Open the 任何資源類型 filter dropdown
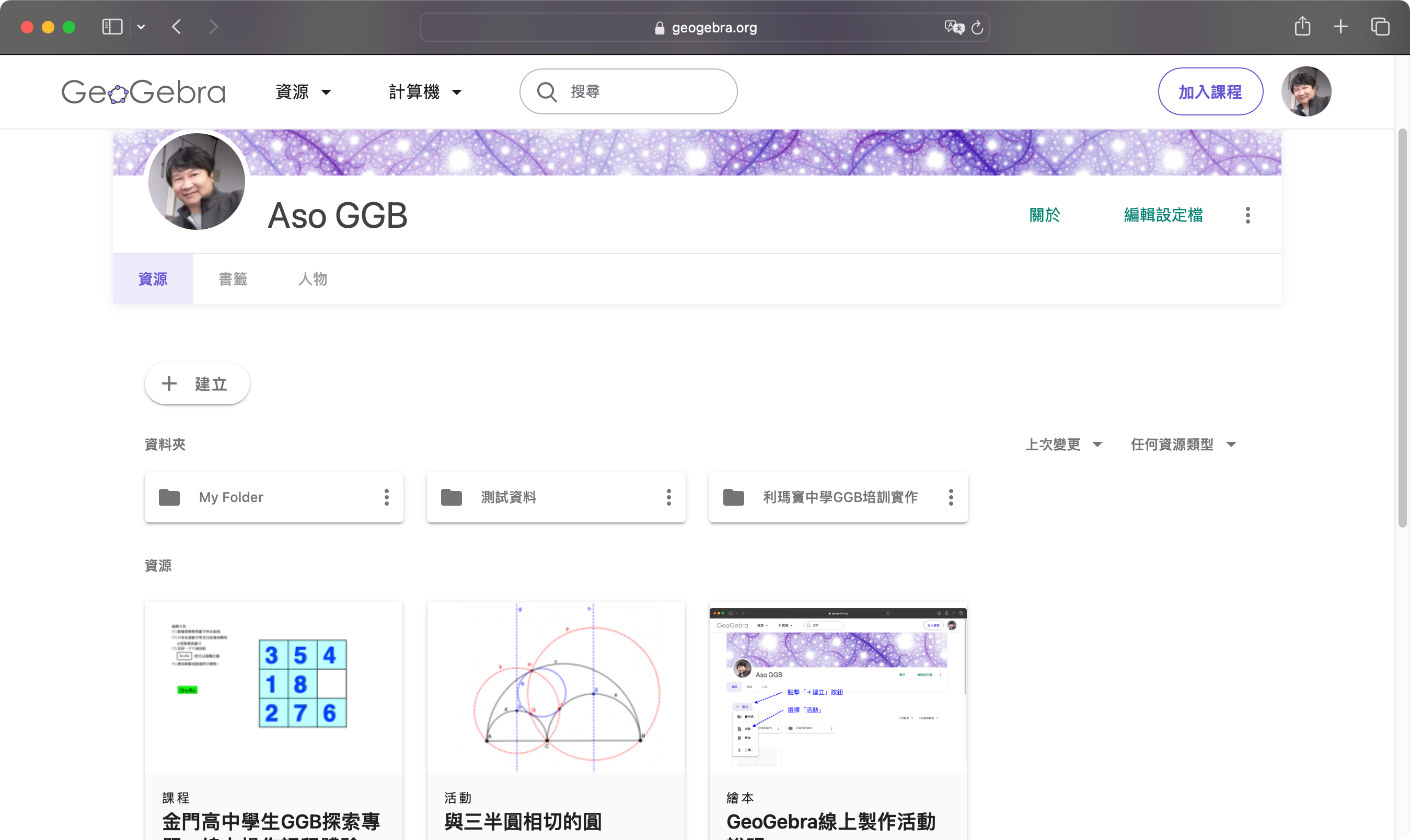 click(x=1183, y=445)
